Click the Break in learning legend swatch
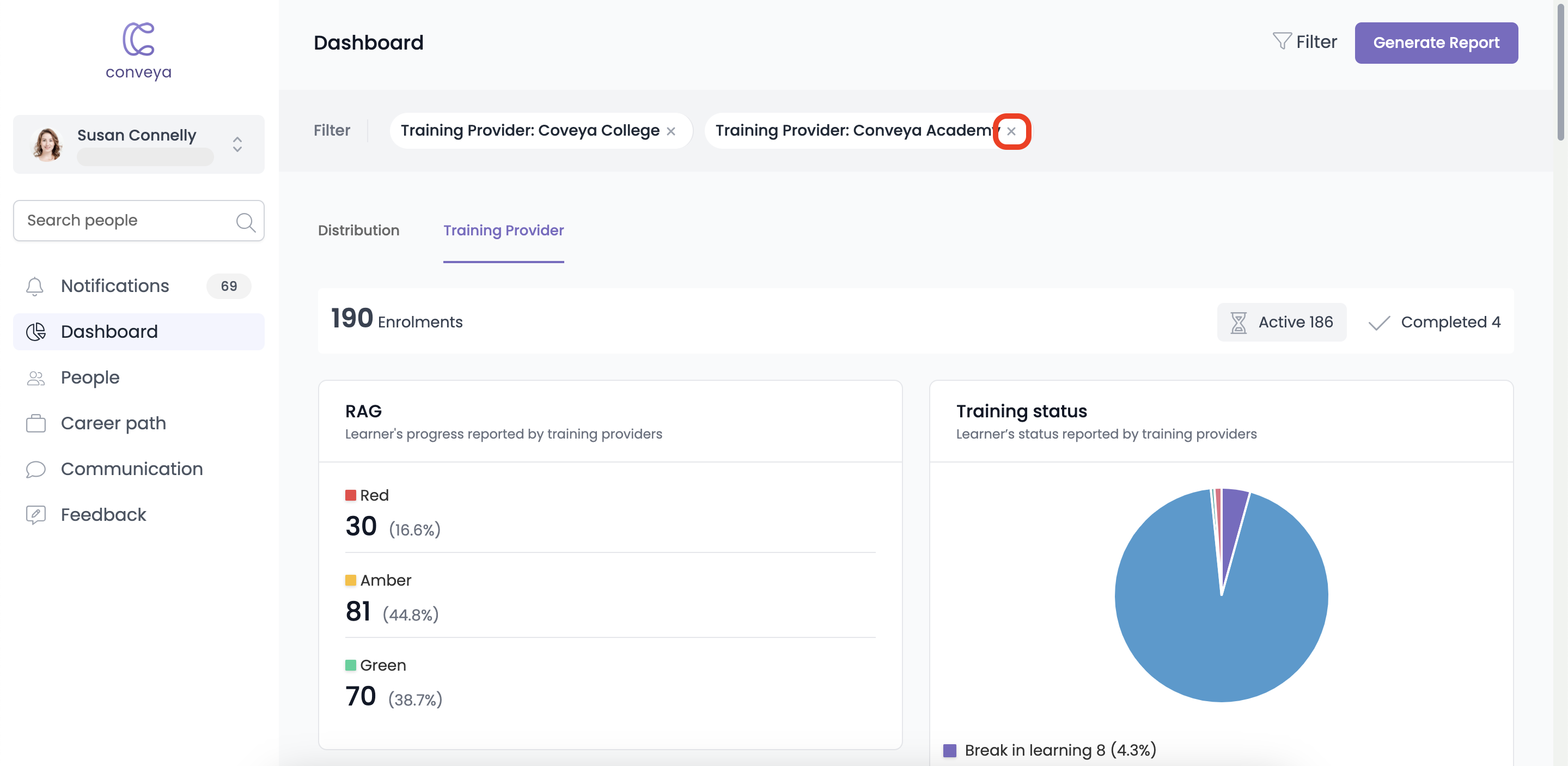 949,750
